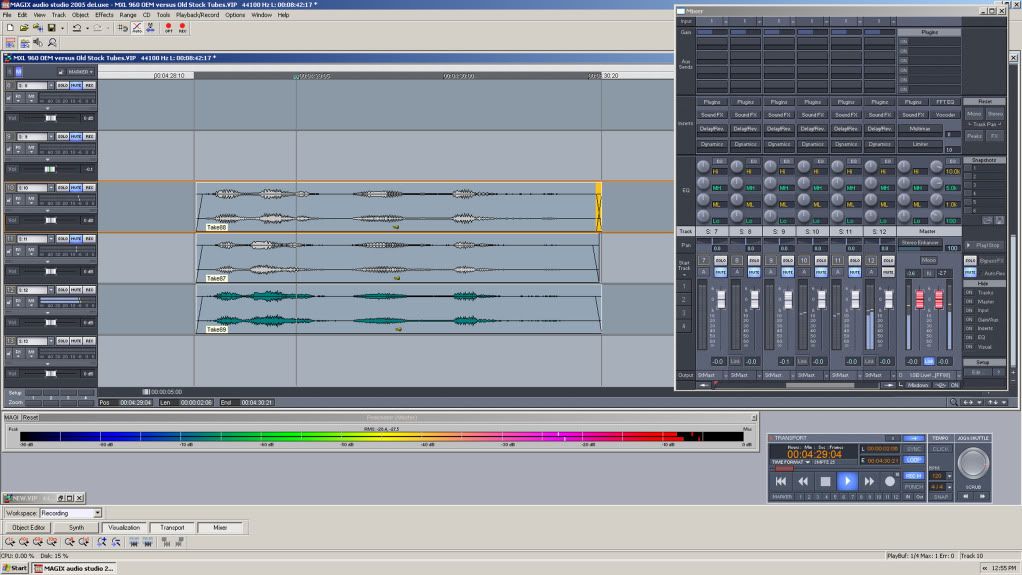This screenshot has height=575, width=1022.
Task: Adjust the channel 7 volume fader
Action: (x=721, y=299)
